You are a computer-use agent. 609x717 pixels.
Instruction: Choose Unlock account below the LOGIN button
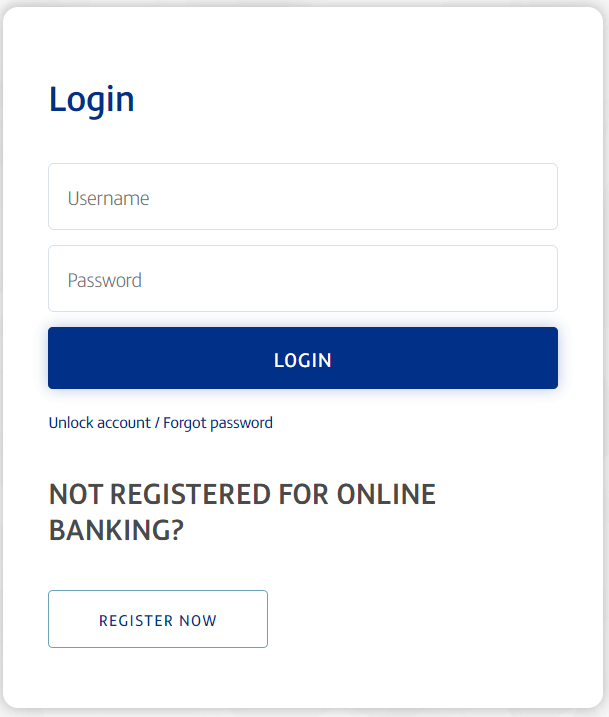click(x=99, y=423)
